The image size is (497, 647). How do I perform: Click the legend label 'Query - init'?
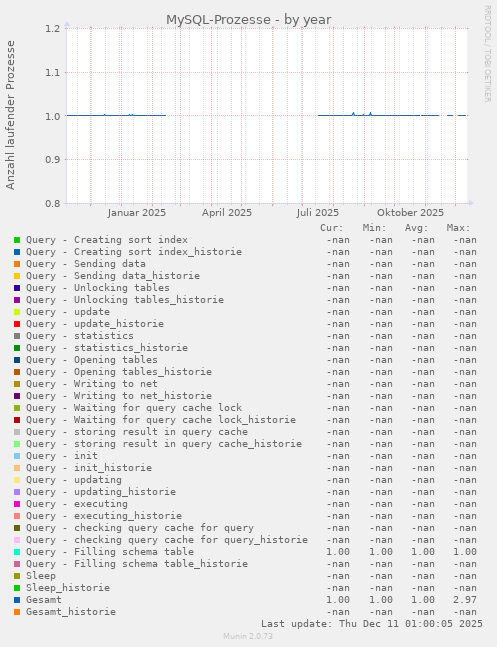(62, 456)
